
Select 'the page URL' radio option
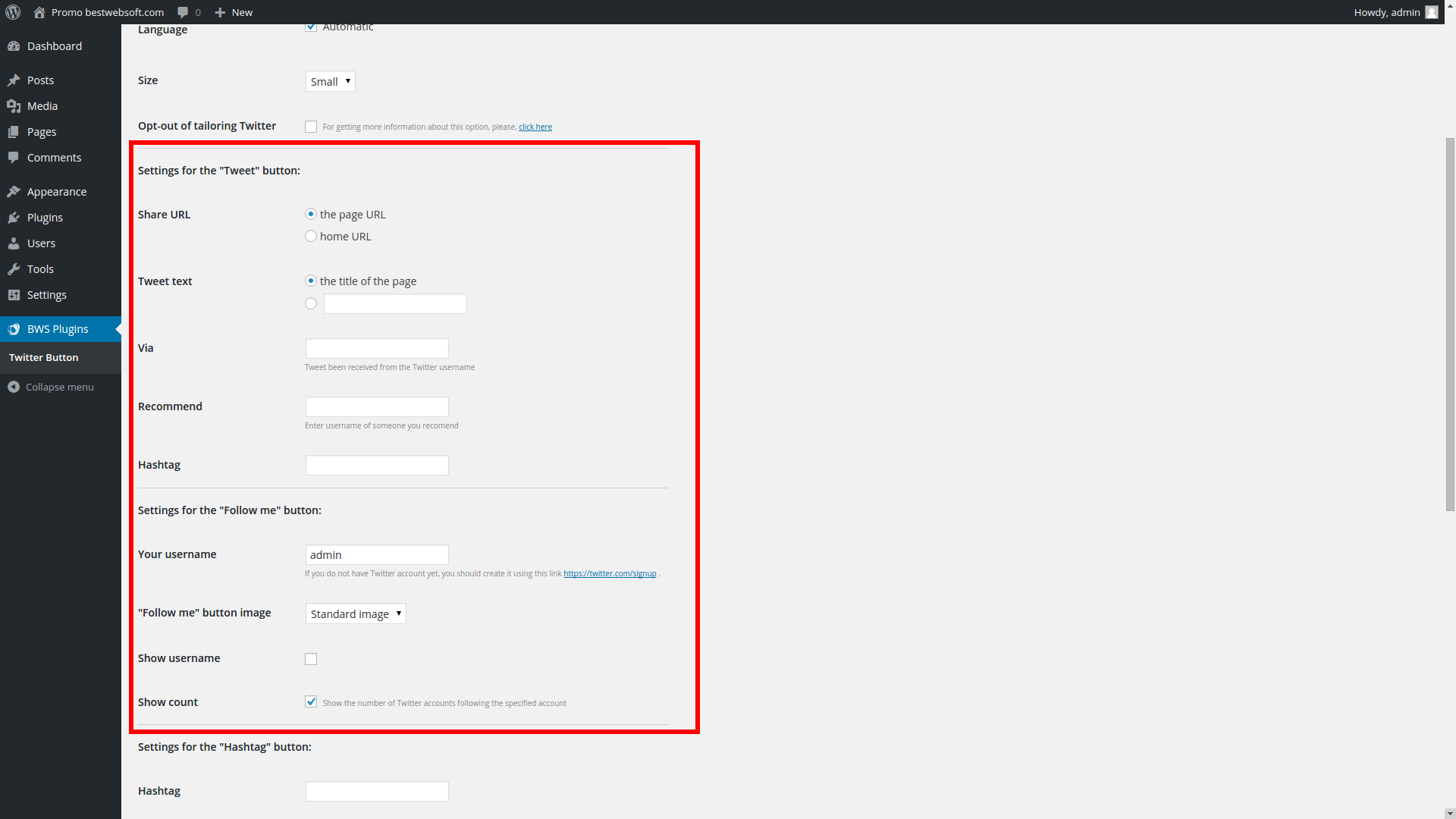pyautogui.click(x=311, y=214)
